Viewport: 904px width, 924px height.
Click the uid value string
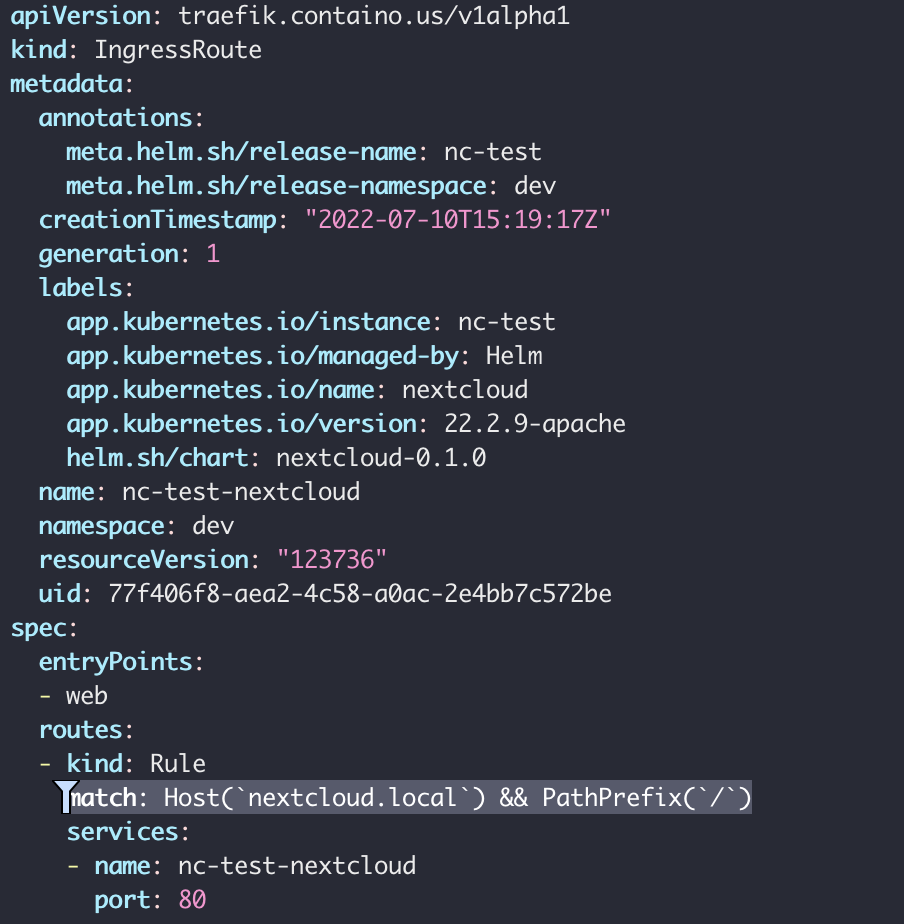pos(360,593)
